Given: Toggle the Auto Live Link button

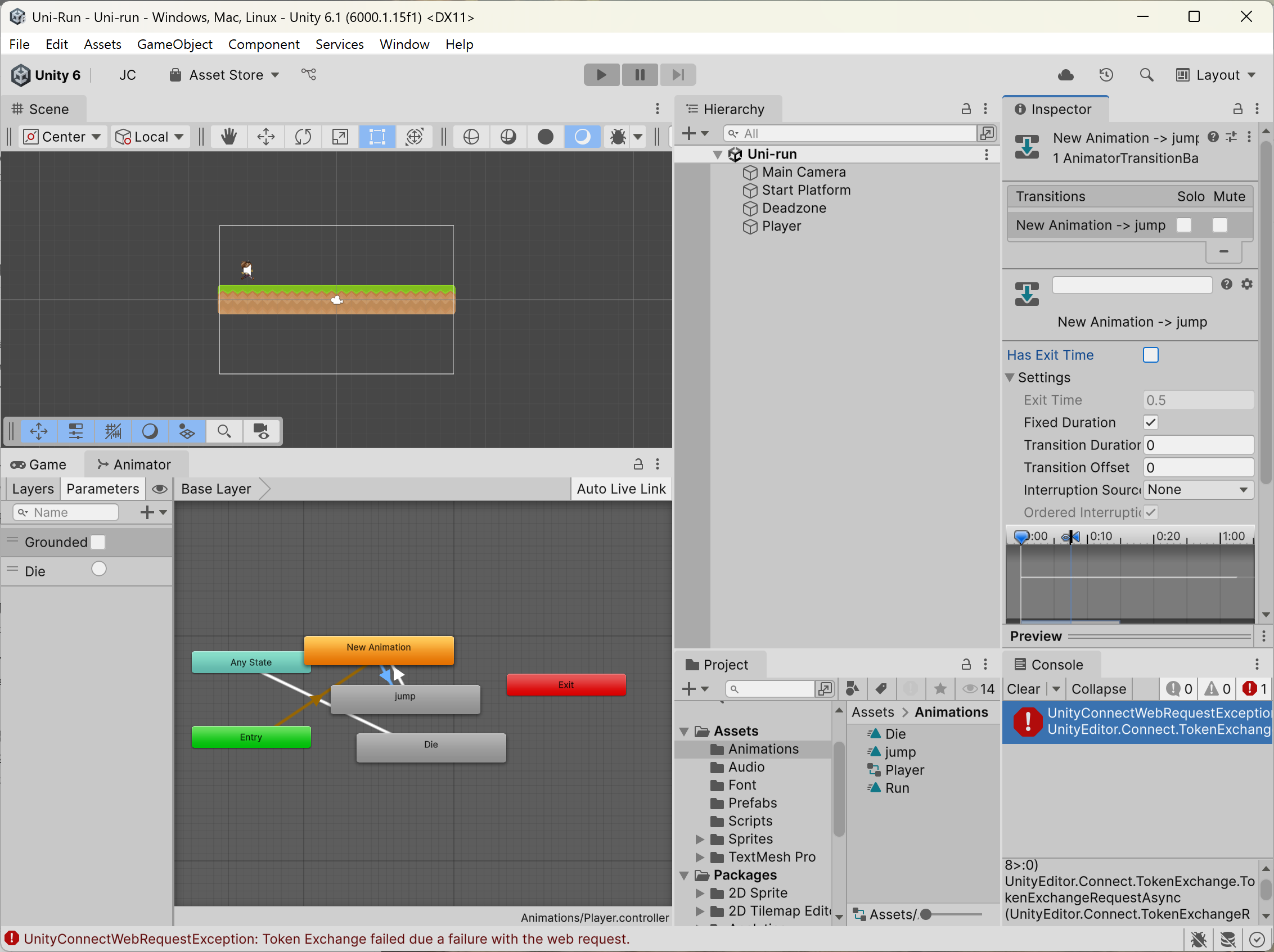Looking at the screenshot, I should [x=621, y=489].
